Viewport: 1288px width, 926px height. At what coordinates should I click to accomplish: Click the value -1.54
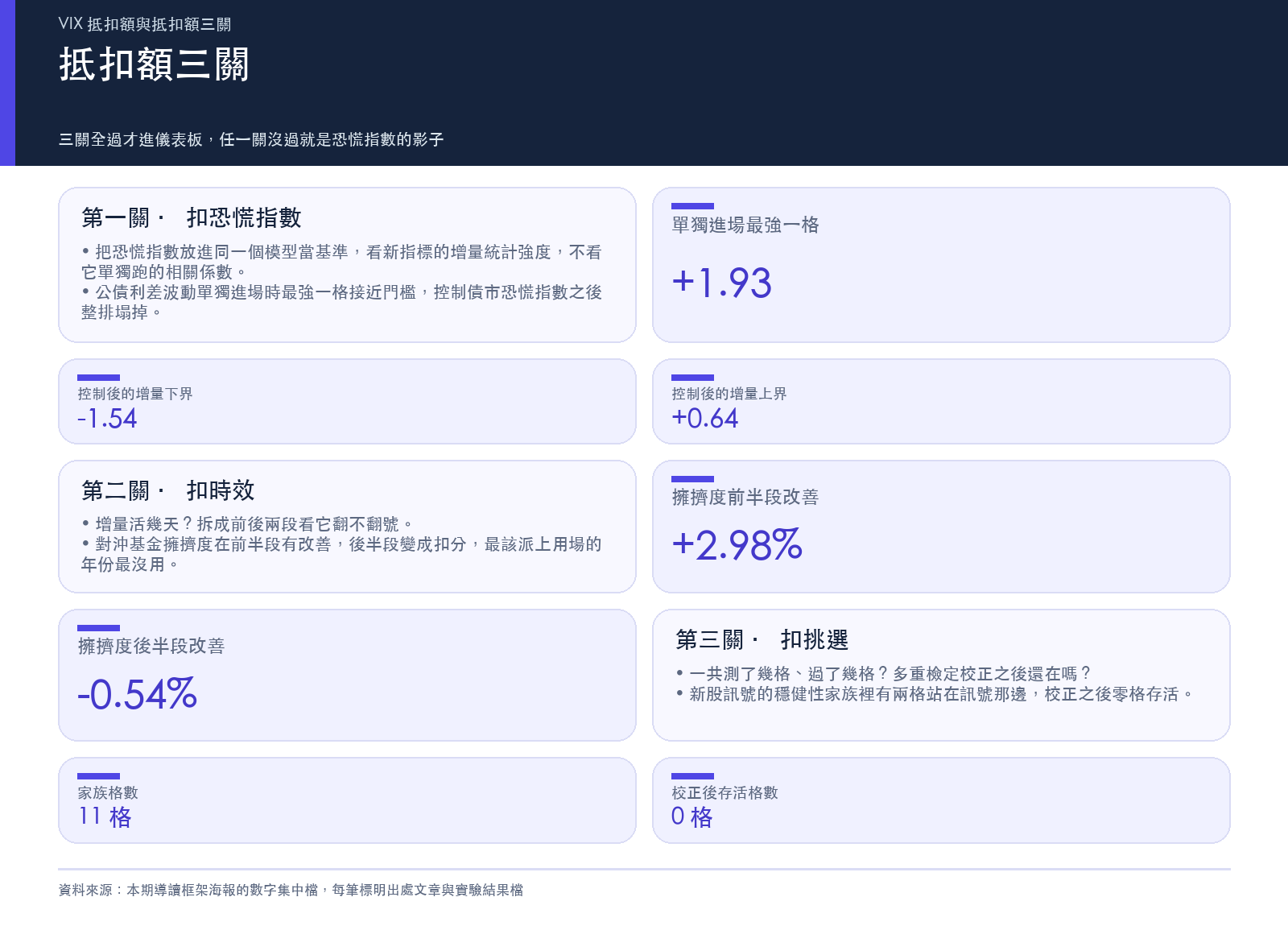(x=107, y=419)
